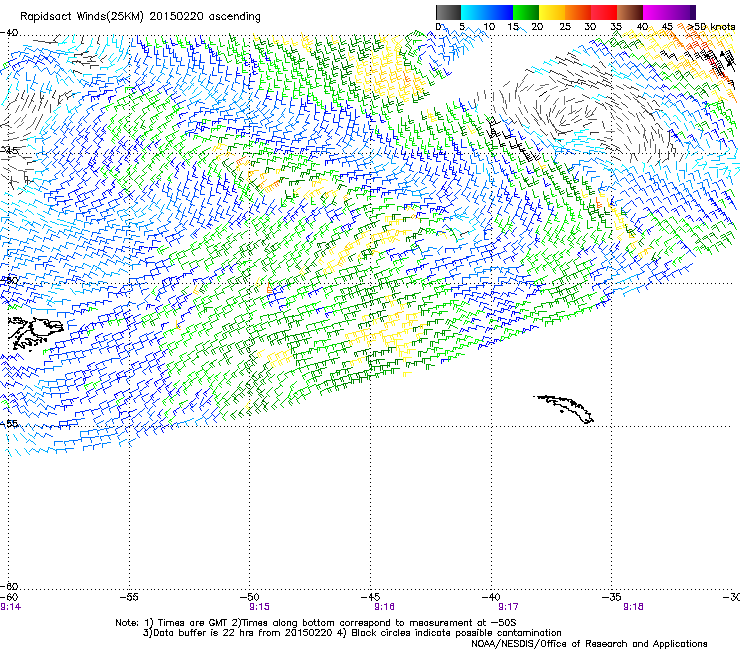The width and height of the screenshot is (740, 650).
Task: Click the South Georgia island outline
Action: pos(564,409)
